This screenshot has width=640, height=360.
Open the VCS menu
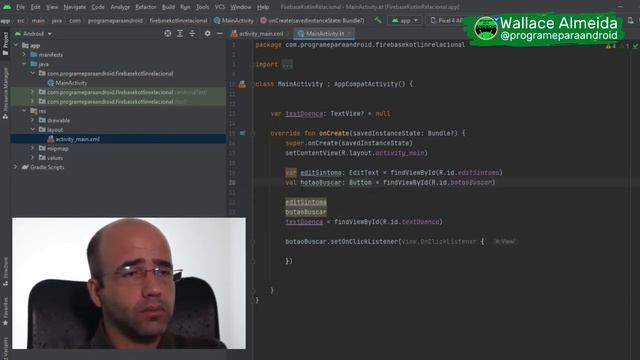(x=220, y=7)
